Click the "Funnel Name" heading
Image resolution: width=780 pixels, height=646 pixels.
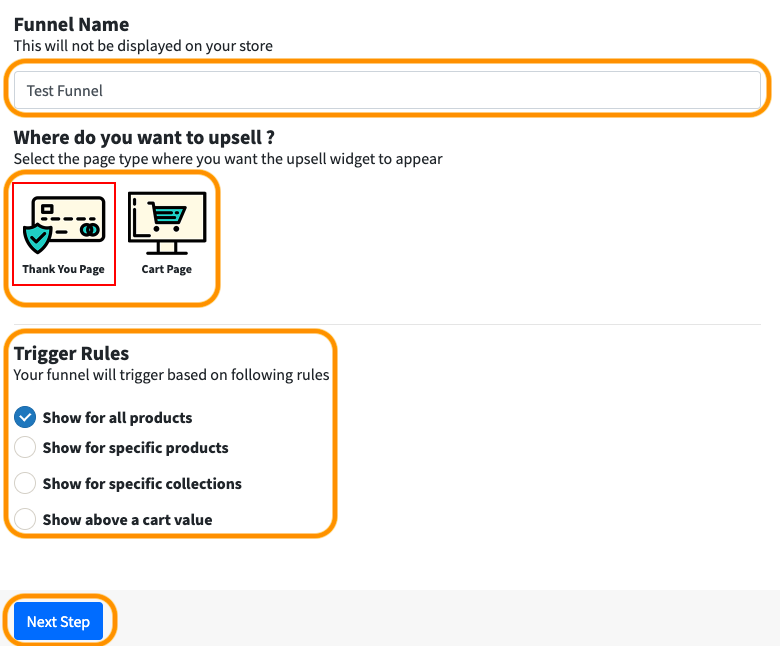(71, 24)
